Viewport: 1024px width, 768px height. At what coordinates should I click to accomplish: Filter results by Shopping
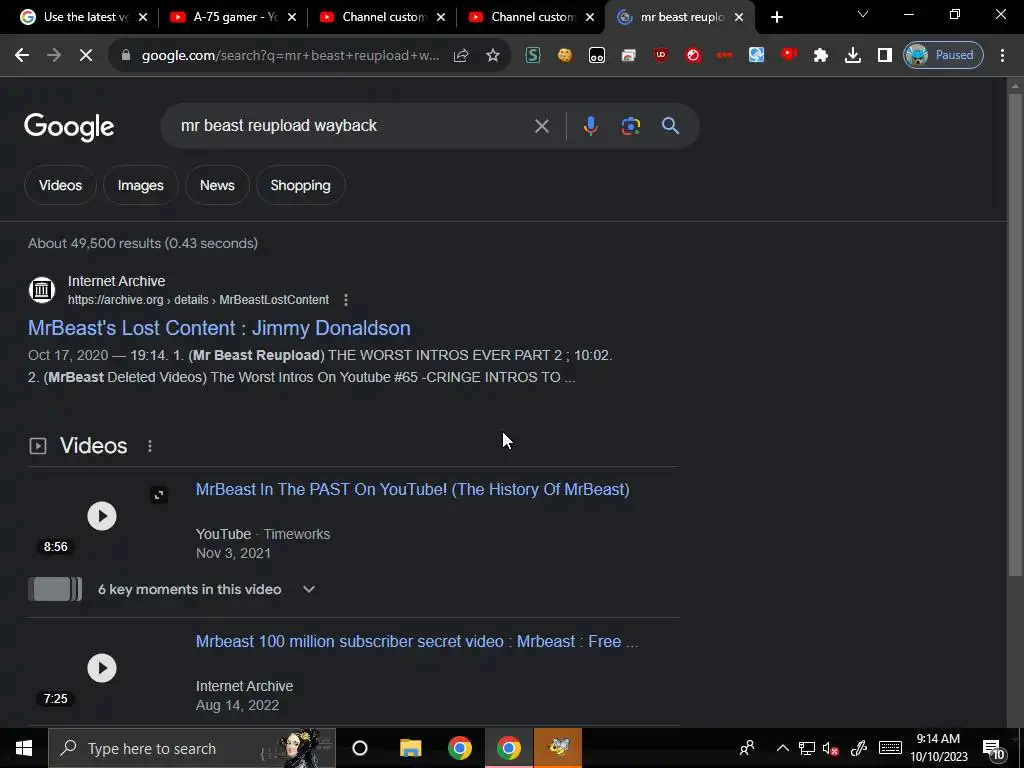coord(300,185)
